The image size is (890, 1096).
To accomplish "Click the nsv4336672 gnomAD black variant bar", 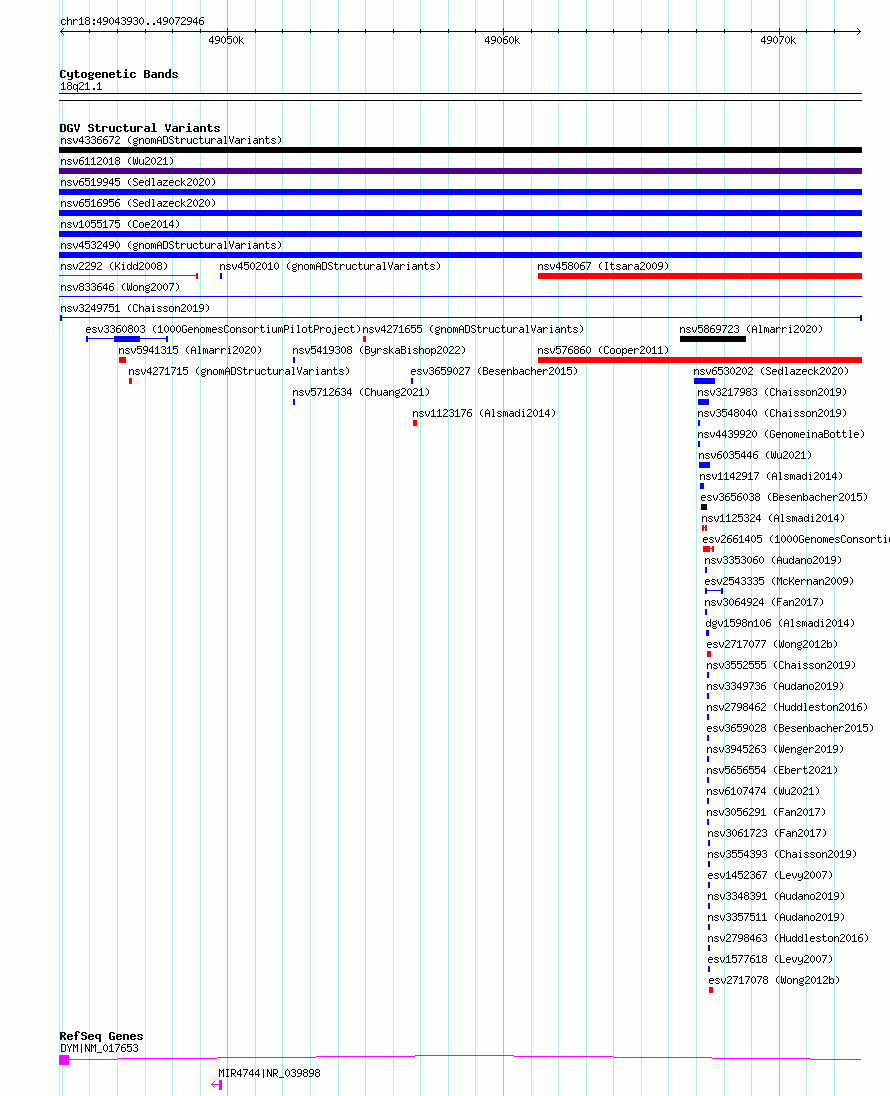I will pos(460,150).
